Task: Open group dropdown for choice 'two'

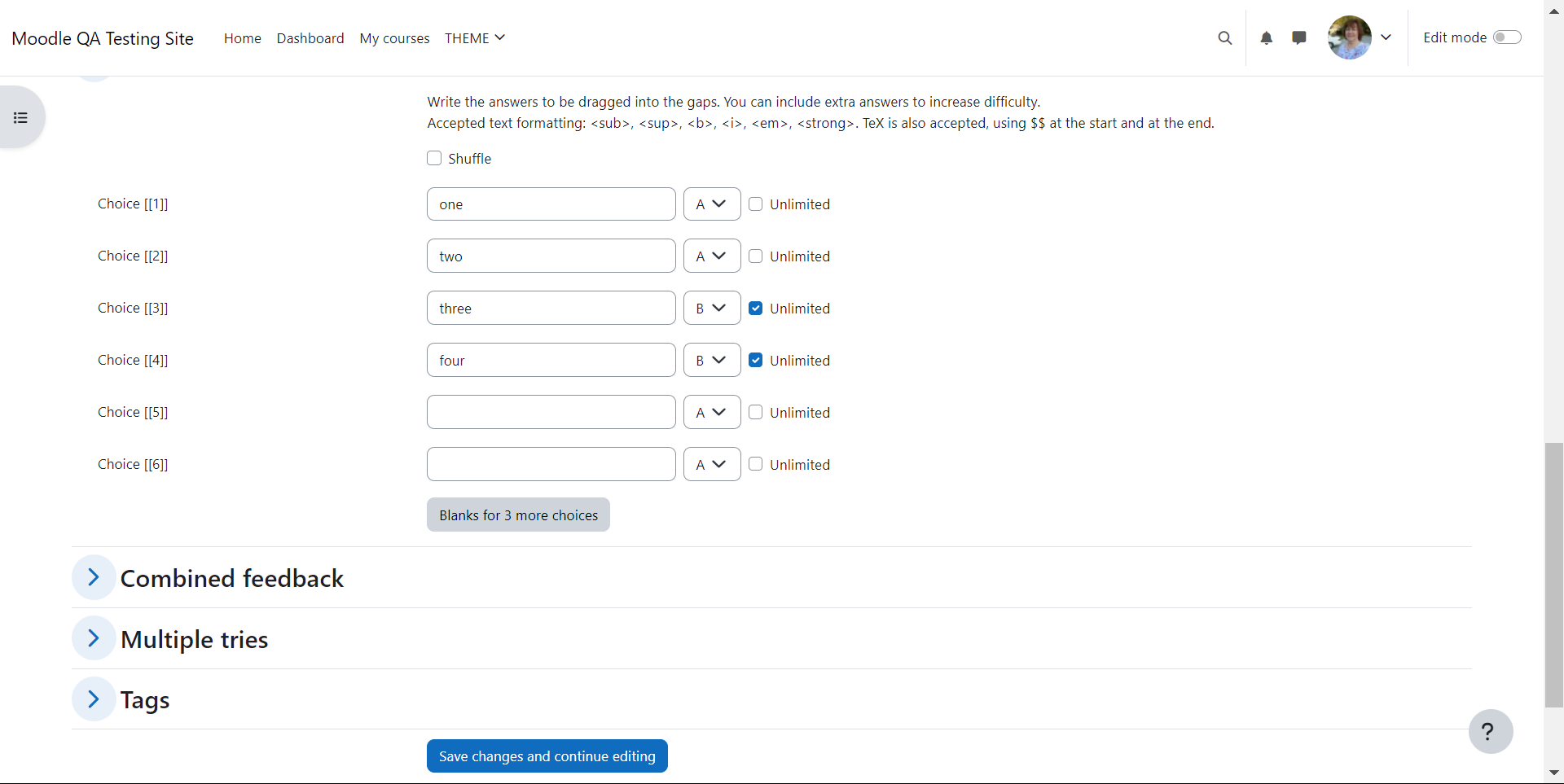Action: click(x=712, y=256)
